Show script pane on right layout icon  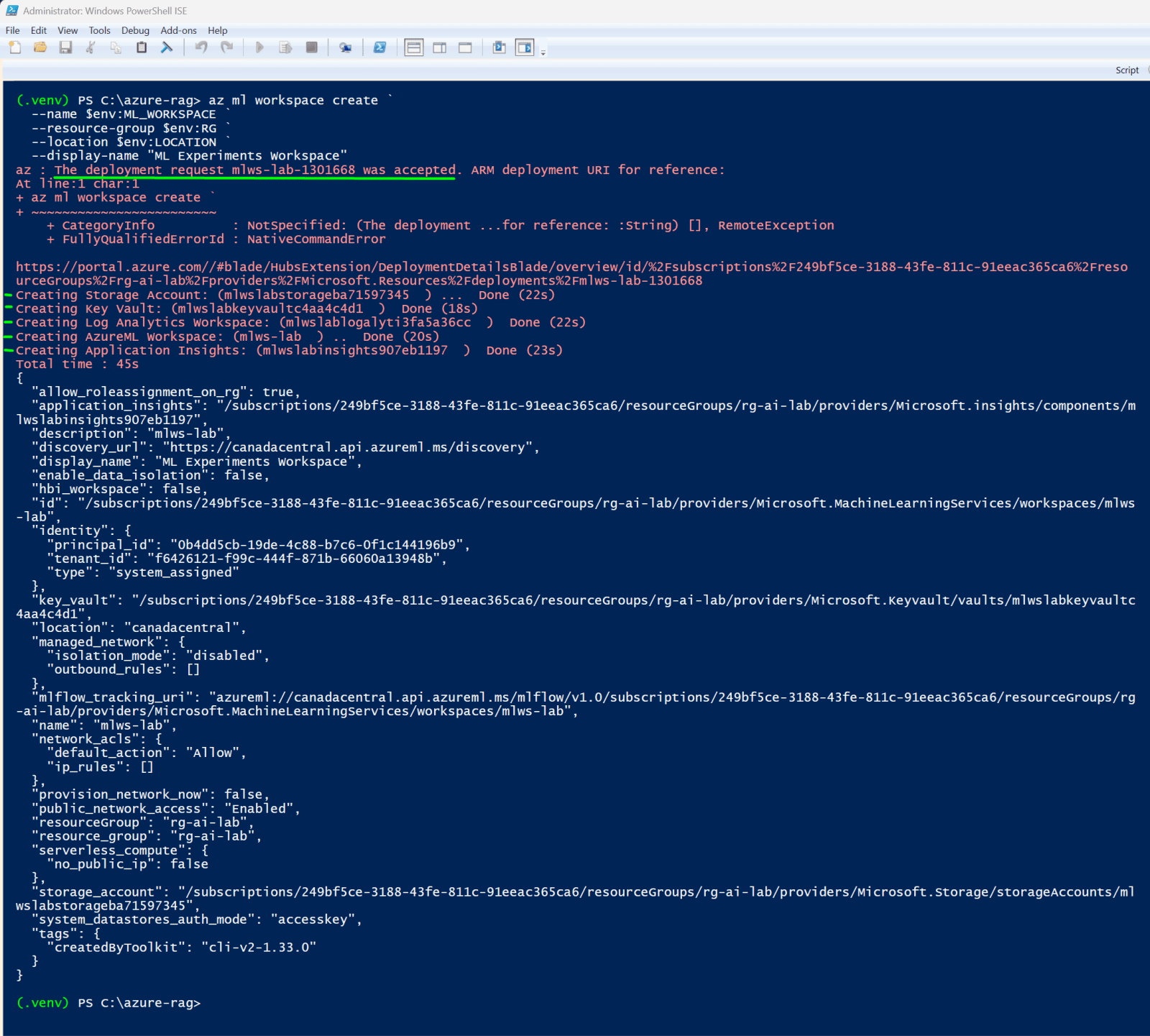(x=440, y=47)
